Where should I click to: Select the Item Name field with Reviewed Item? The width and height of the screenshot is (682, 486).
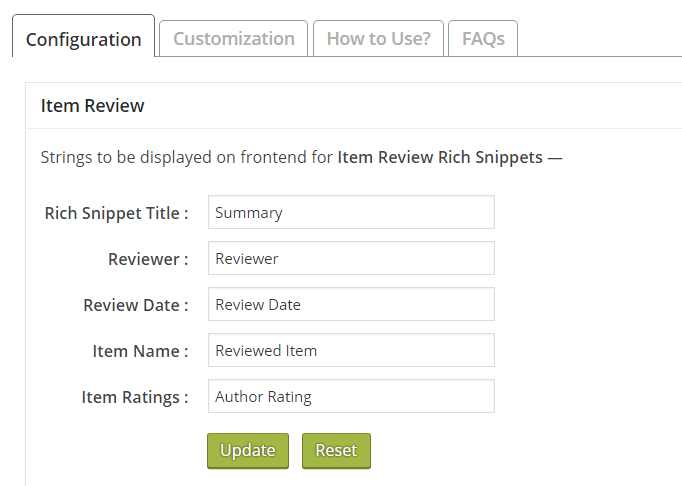point(351,350)
